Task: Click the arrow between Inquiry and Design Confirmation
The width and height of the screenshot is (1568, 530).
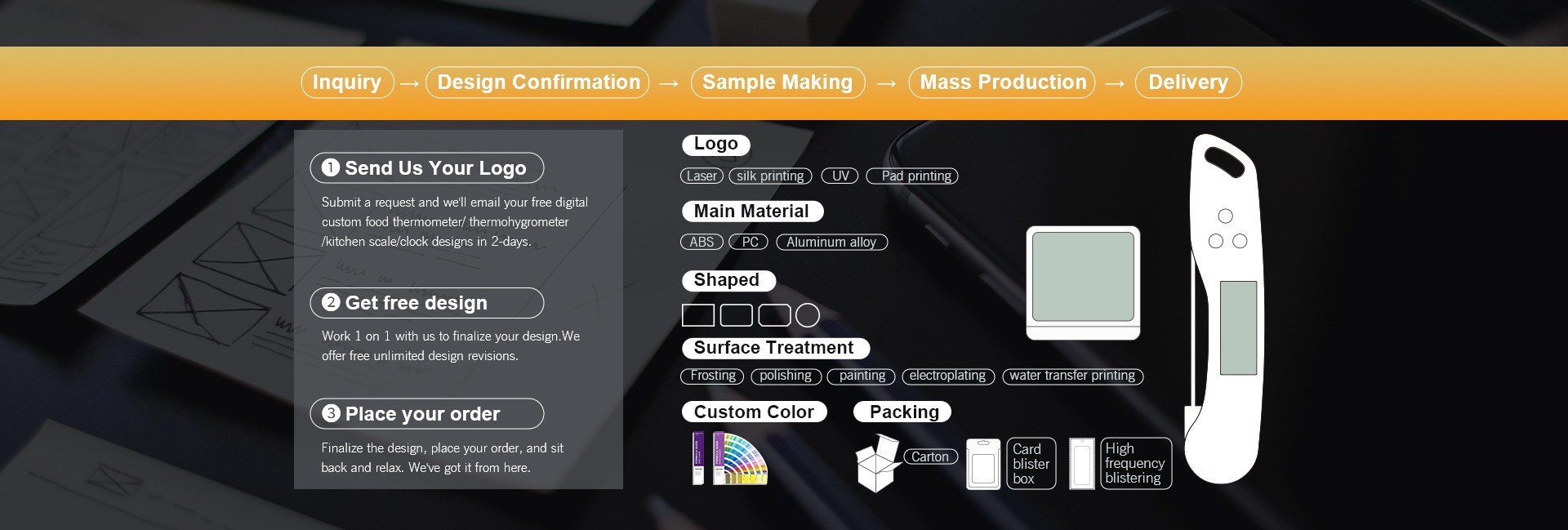Action: click(x=410, y=83)
